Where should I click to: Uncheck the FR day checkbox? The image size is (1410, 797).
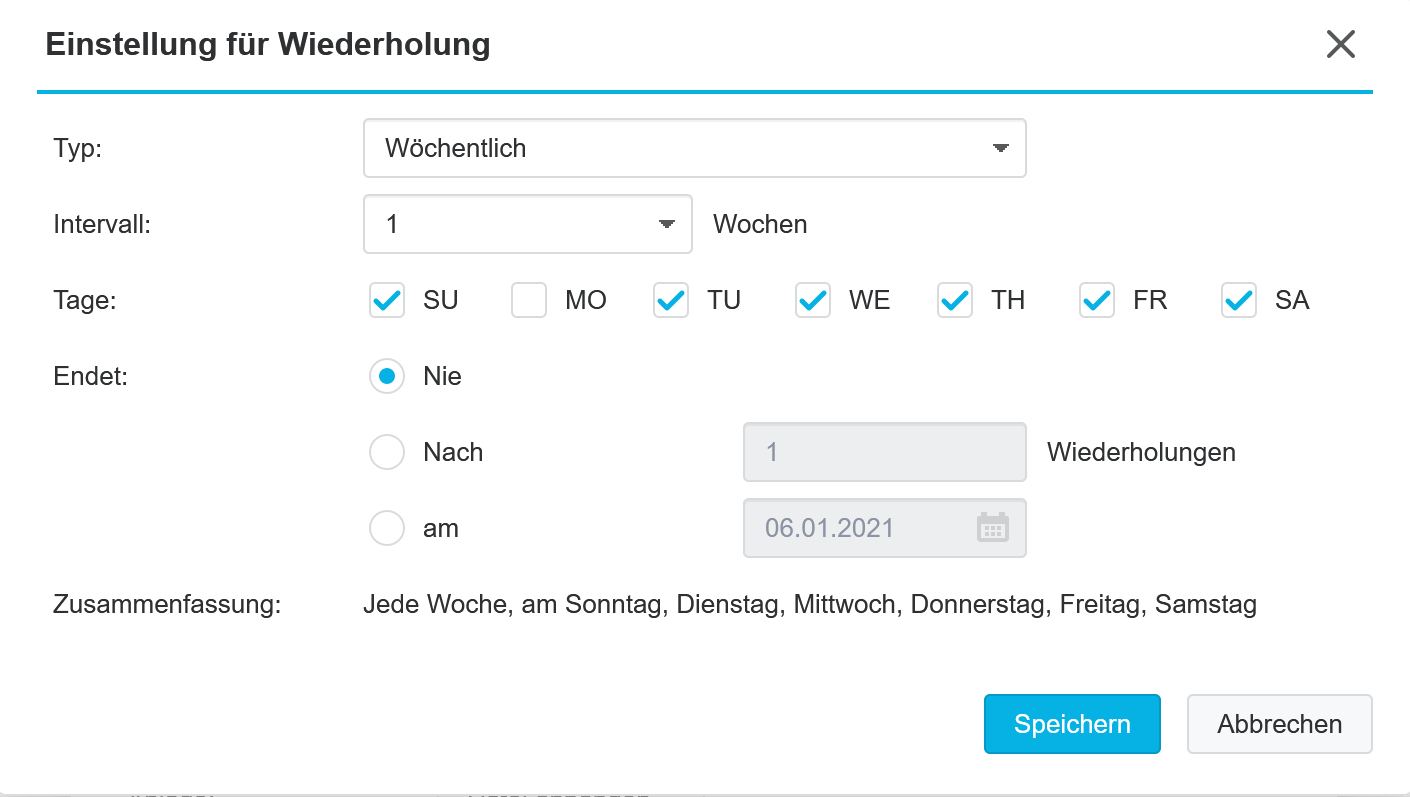coord(1097,300)
